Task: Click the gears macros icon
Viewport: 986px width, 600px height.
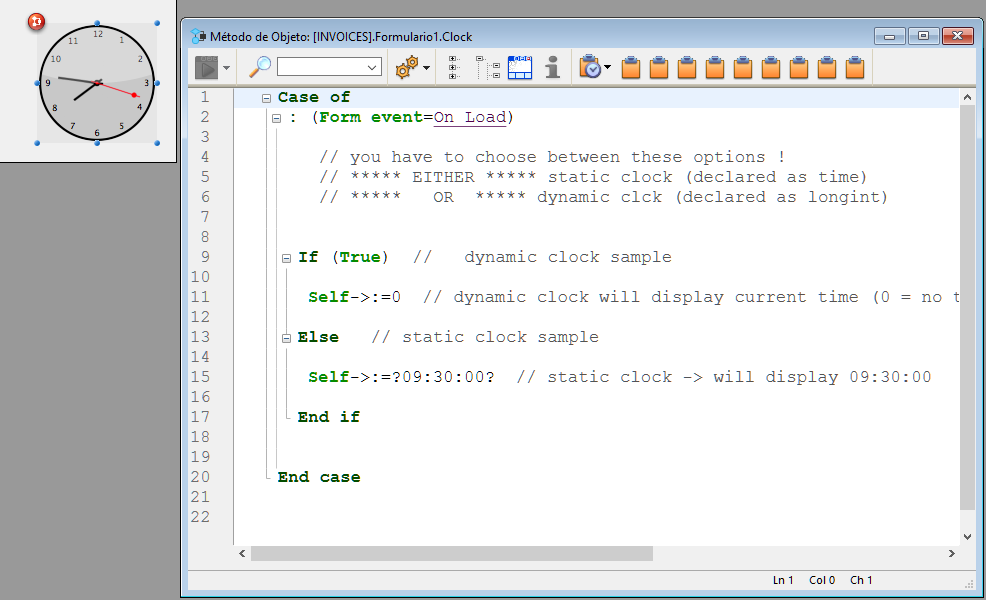Action: click(407, 67)
